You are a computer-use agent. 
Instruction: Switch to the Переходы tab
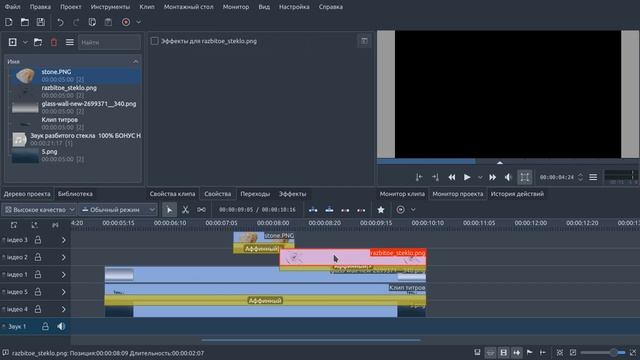pos(255,194)
